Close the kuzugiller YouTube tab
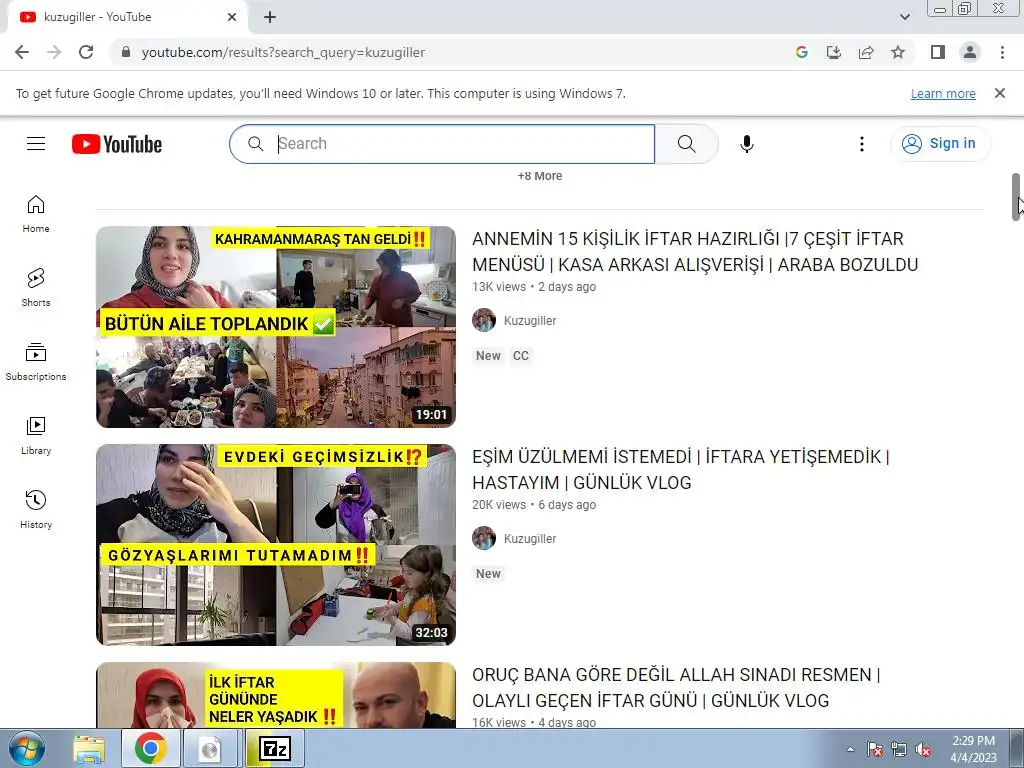 pos(232,17)
